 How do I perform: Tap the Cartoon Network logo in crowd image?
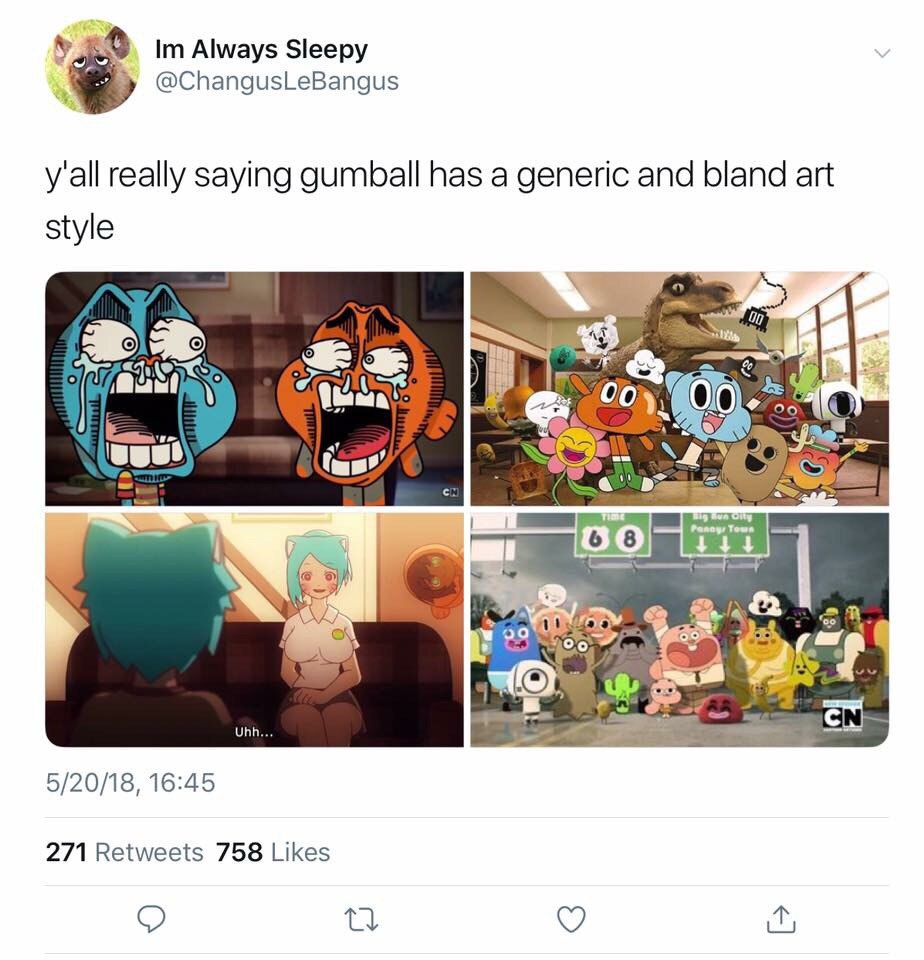point(843,716)
